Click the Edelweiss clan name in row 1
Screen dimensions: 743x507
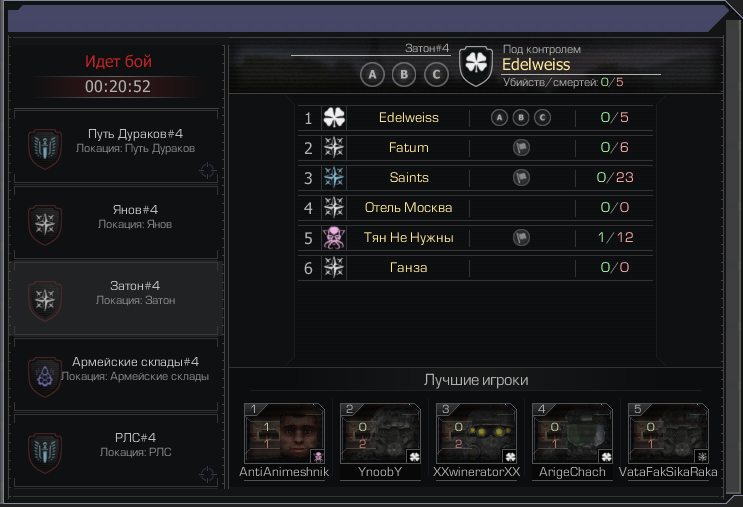[408, 118]
